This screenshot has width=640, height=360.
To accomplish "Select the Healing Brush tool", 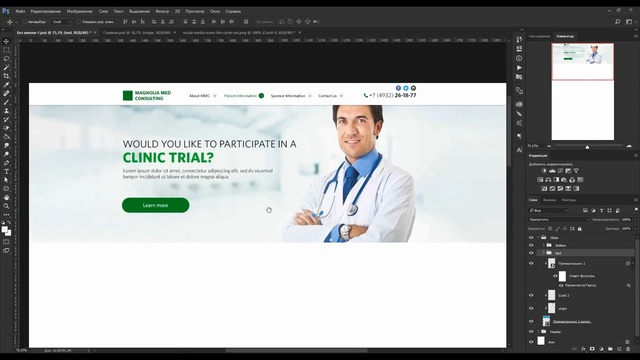I will point(6,93).
